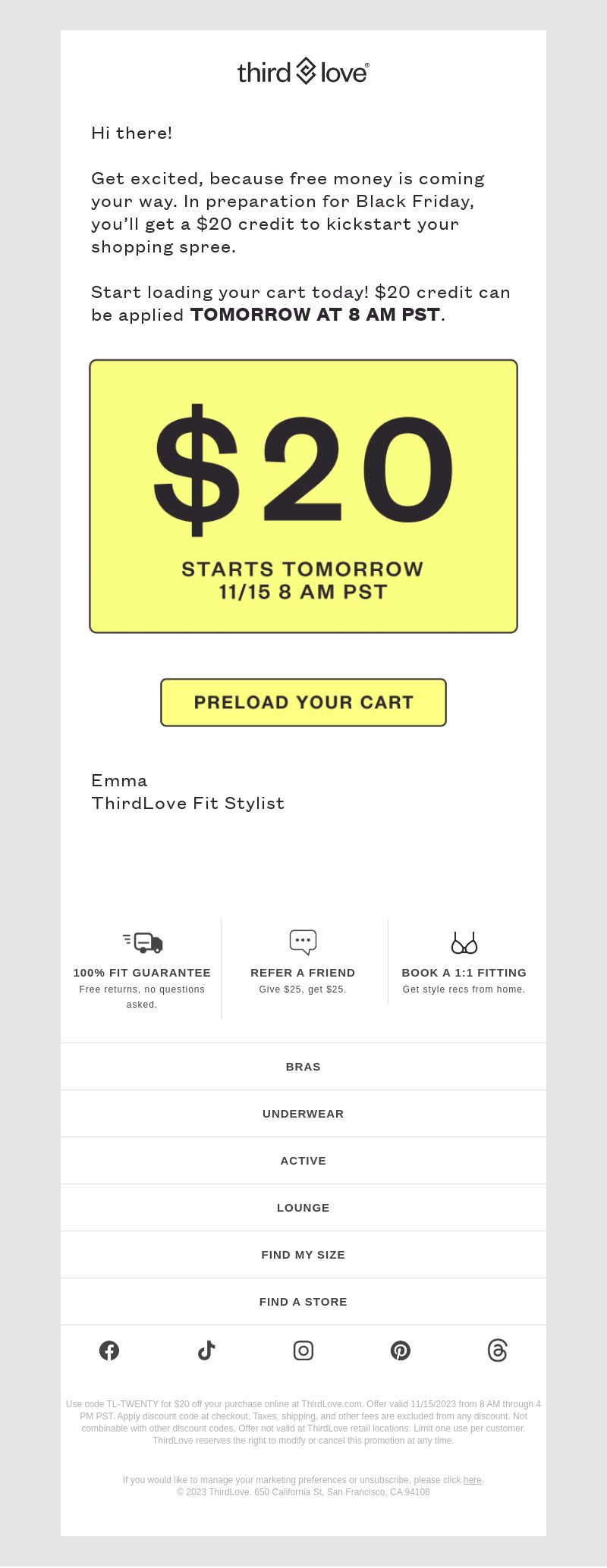Select Find a Store
The width and height of the screenshot is (607, 1568).
303,1302
